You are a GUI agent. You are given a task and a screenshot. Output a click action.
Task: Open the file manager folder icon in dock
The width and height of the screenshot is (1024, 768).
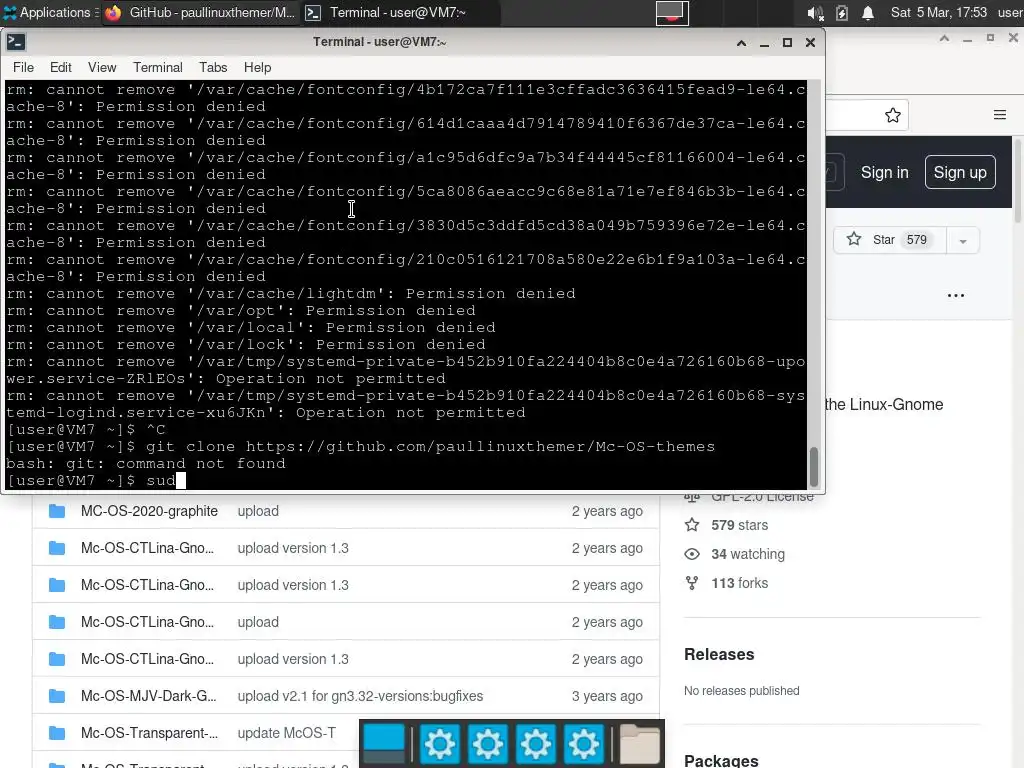point(639,744)
